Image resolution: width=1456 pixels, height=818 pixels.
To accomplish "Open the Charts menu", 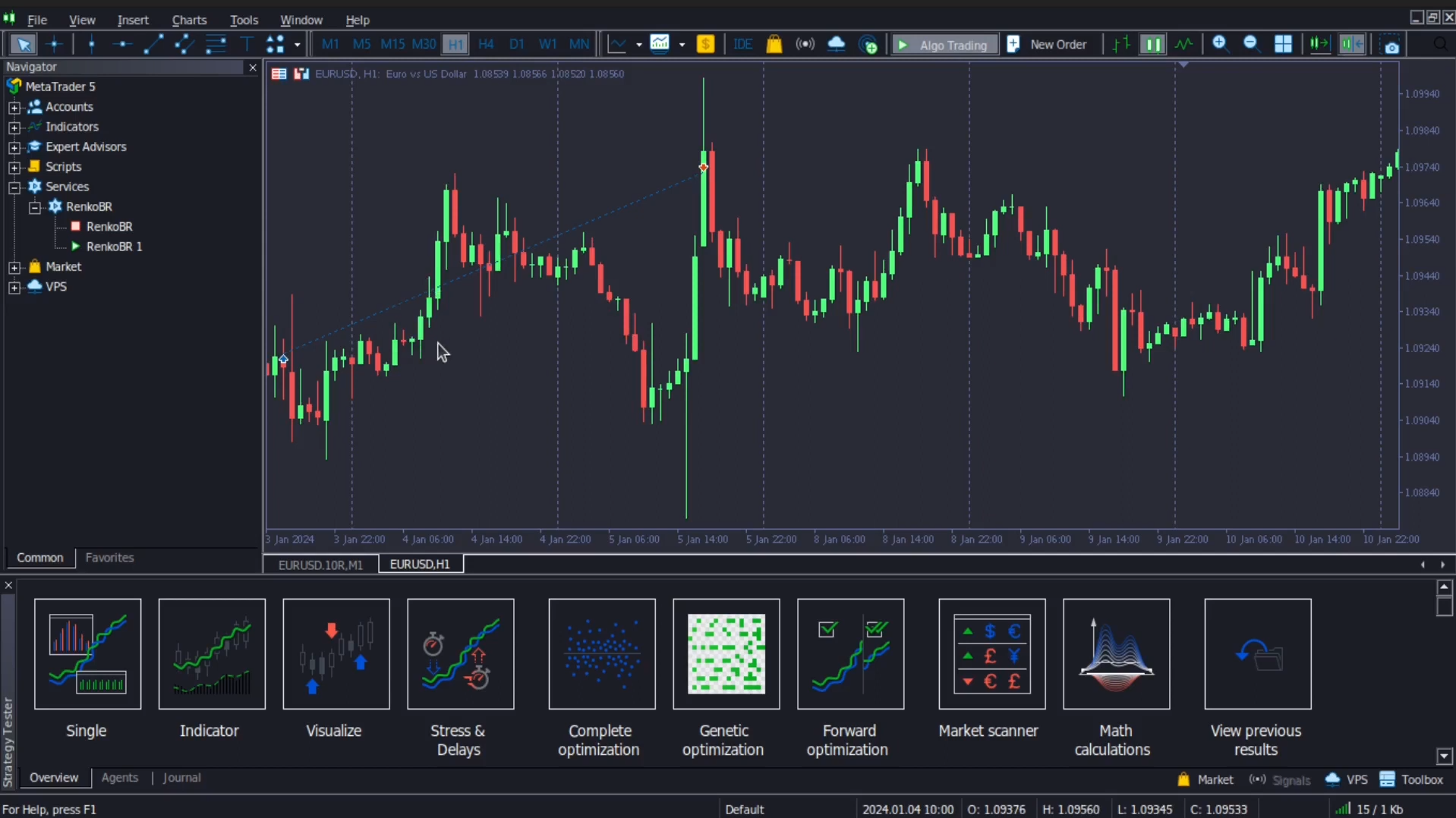I will pyautogui.click(x=189, y=20).
